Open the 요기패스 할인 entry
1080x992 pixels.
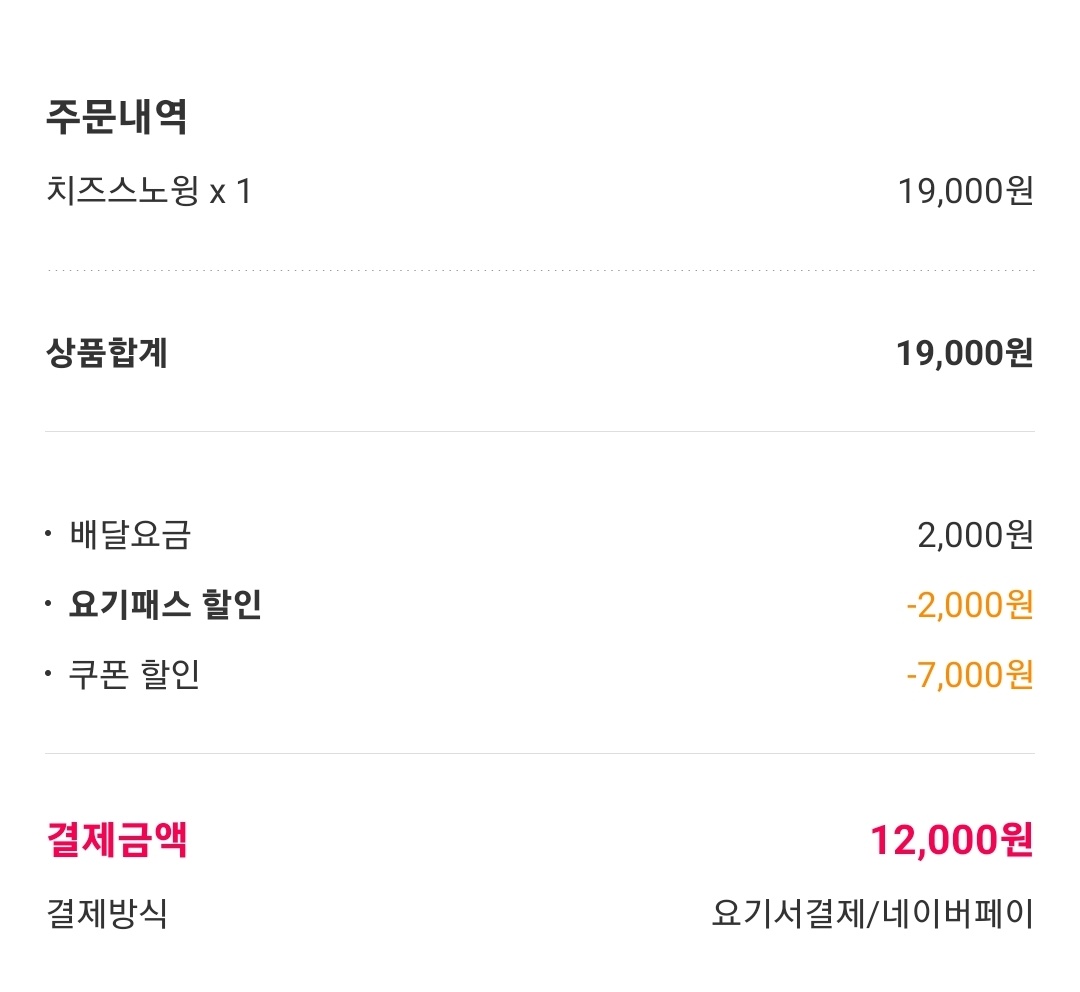pos(165,605)
